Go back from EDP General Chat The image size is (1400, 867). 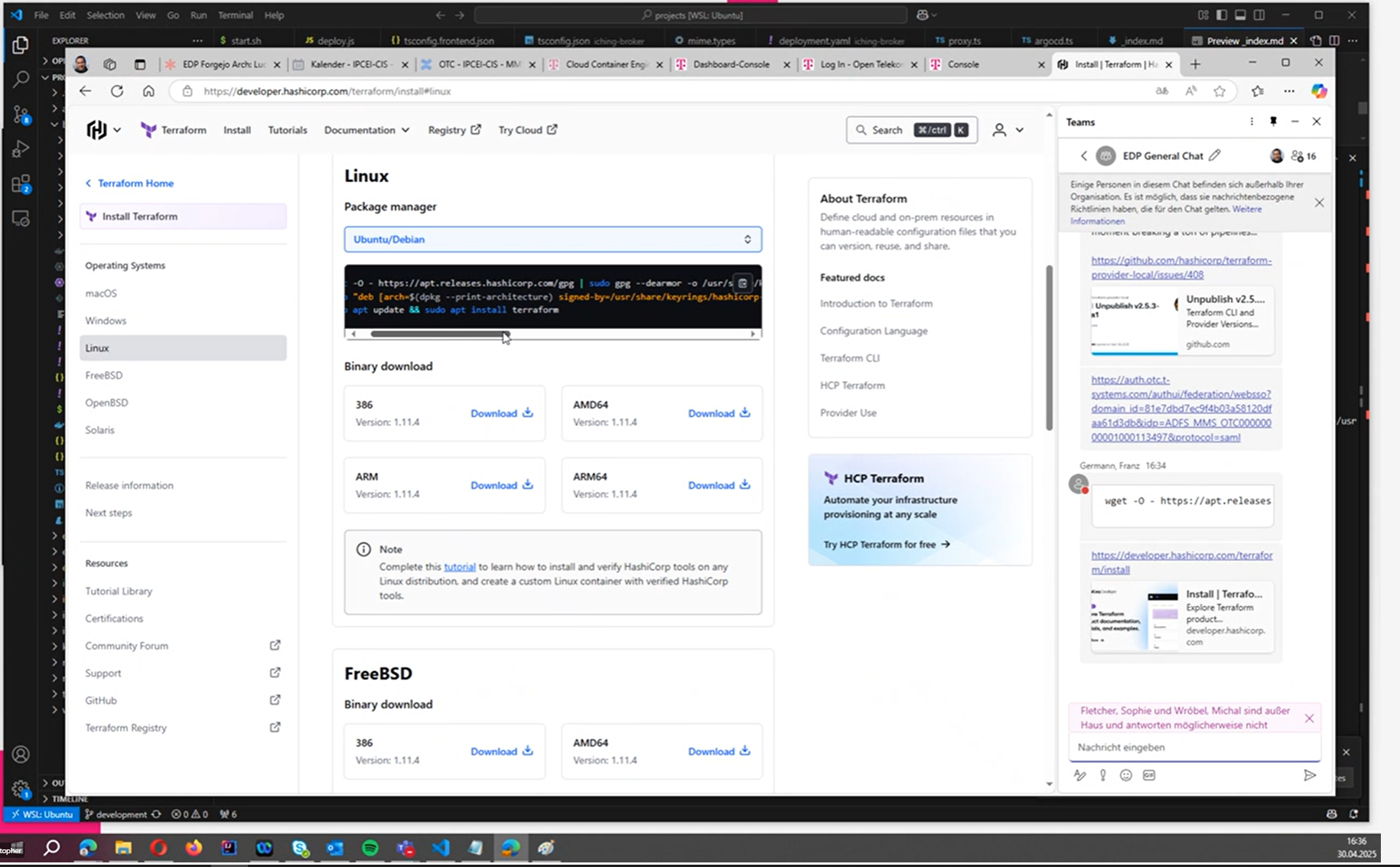pos(1083,156)
